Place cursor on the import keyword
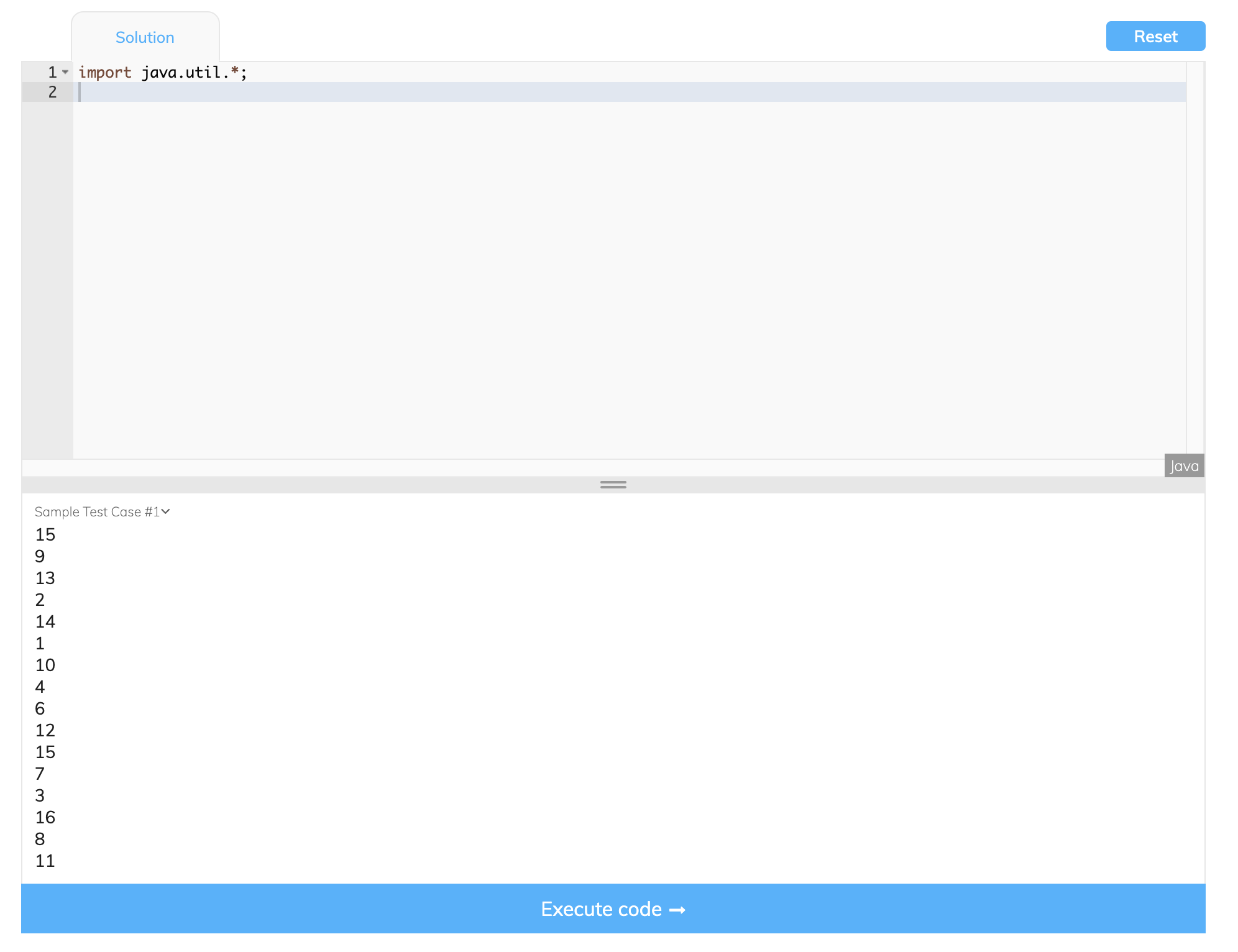The width and height of the screenshot is (1238, 952). 104,73
